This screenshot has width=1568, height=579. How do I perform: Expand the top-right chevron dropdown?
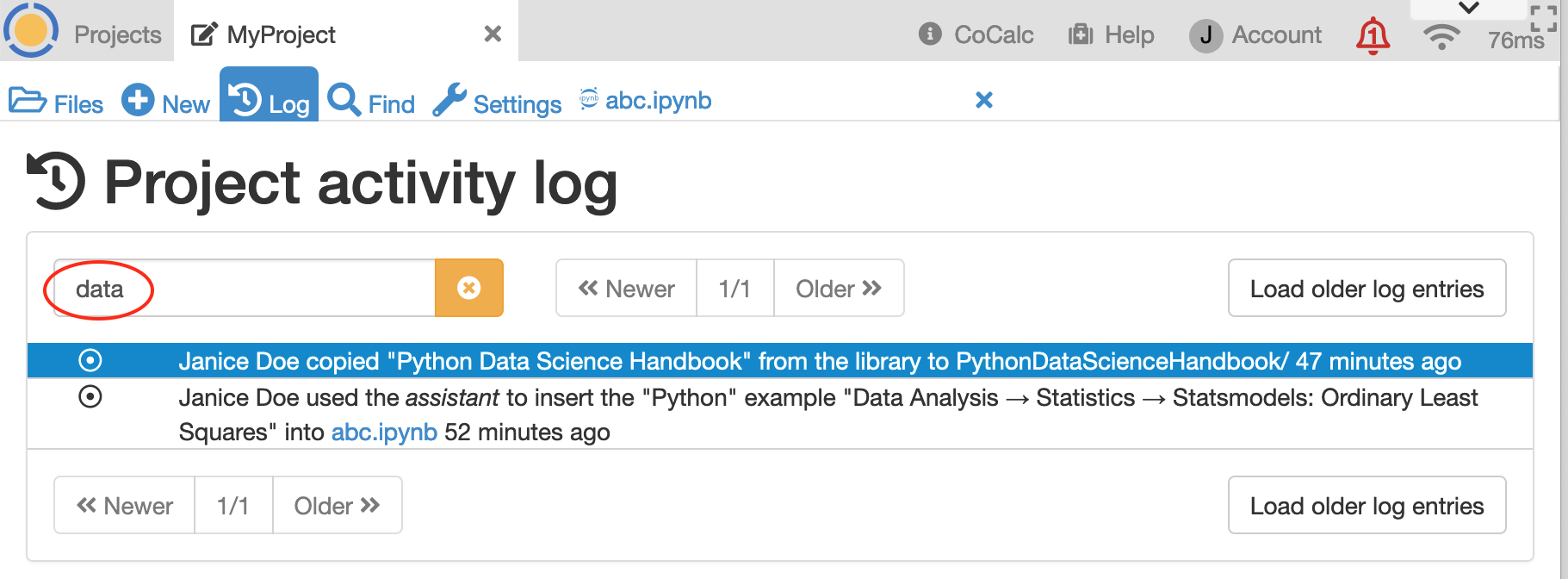coord(1468,9)
